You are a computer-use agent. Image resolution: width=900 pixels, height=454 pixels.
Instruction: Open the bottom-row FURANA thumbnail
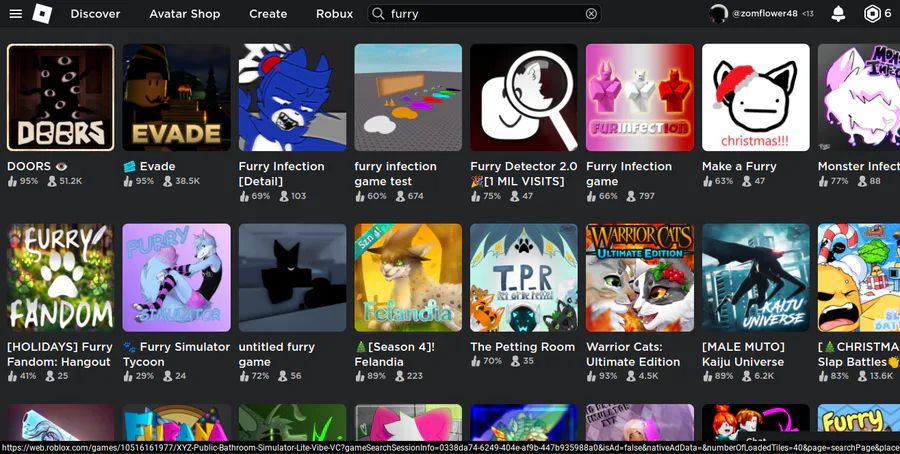pos(177,422)
